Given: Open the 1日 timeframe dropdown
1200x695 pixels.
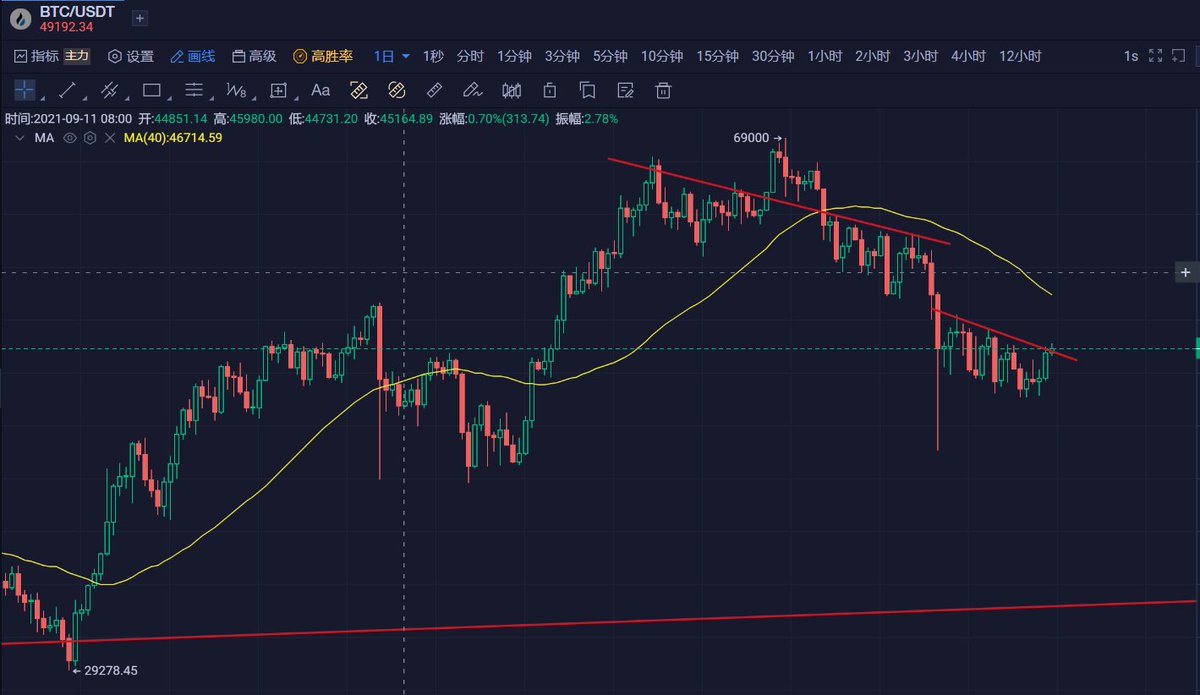Looking at the screenshot, I should (x=391, y=56).
